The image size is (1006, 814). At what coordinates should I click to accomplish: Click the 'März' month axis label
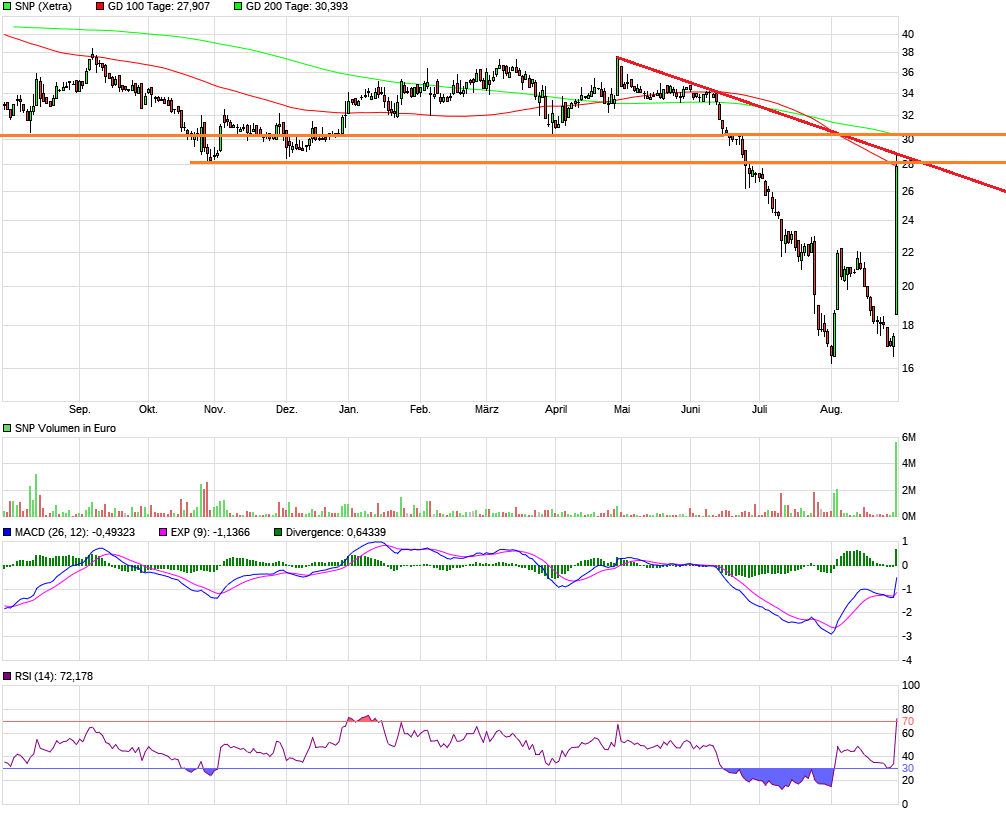(486, 409)
